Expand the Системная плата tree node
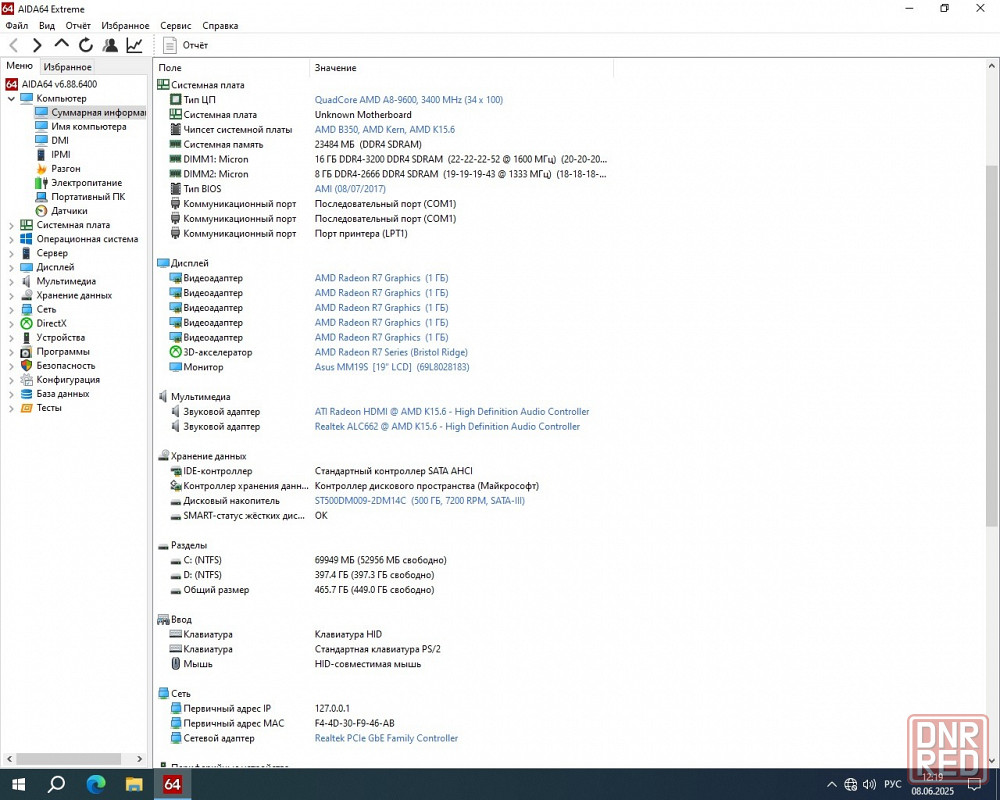 pyautogui.click(x=11, y=225)
